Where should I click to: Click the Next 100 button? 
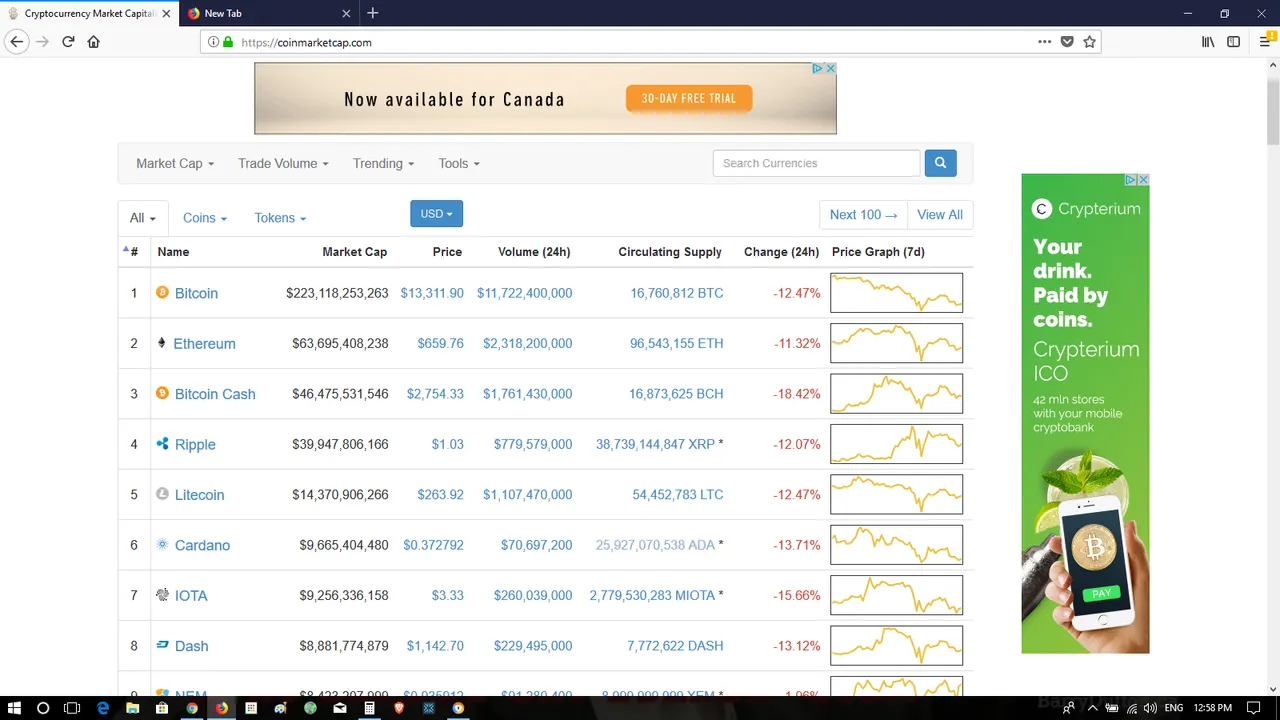click(863, 215)
